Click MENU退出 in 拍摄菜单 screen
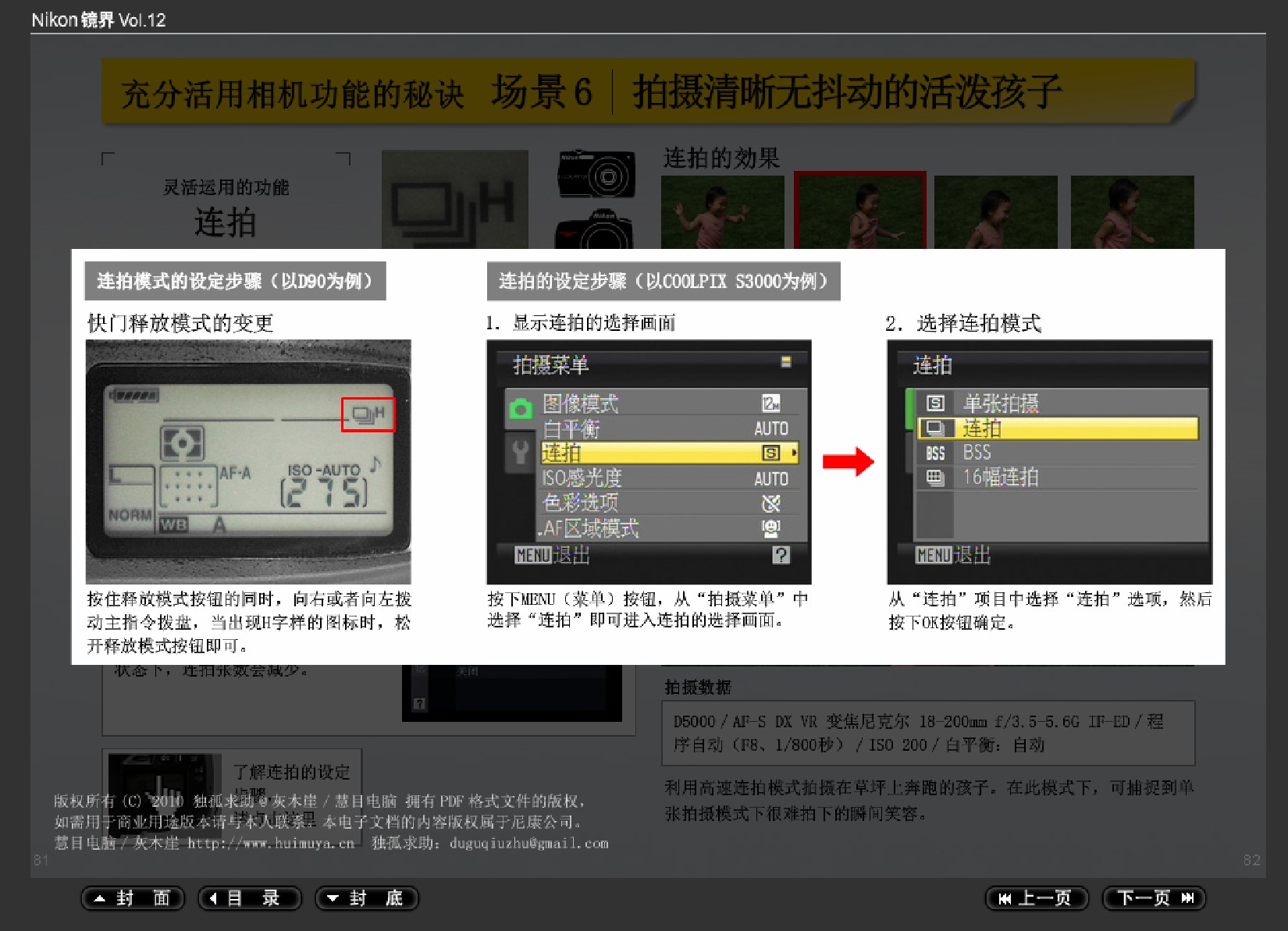The image size is (1288, 931). [x=551, y=555]
